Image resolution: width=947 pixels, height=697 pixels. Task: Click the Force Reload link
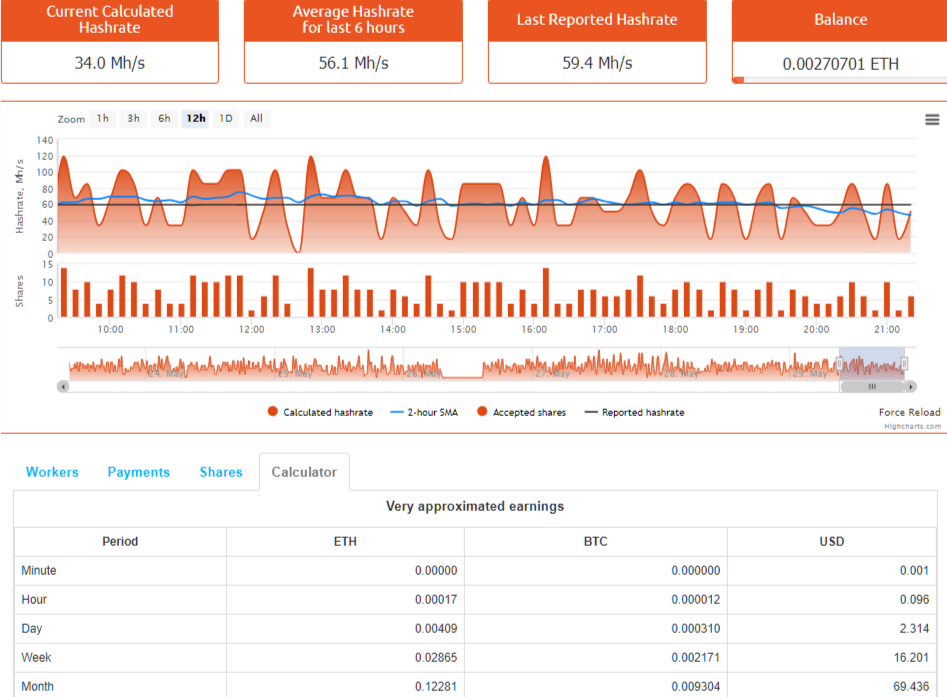909,412
